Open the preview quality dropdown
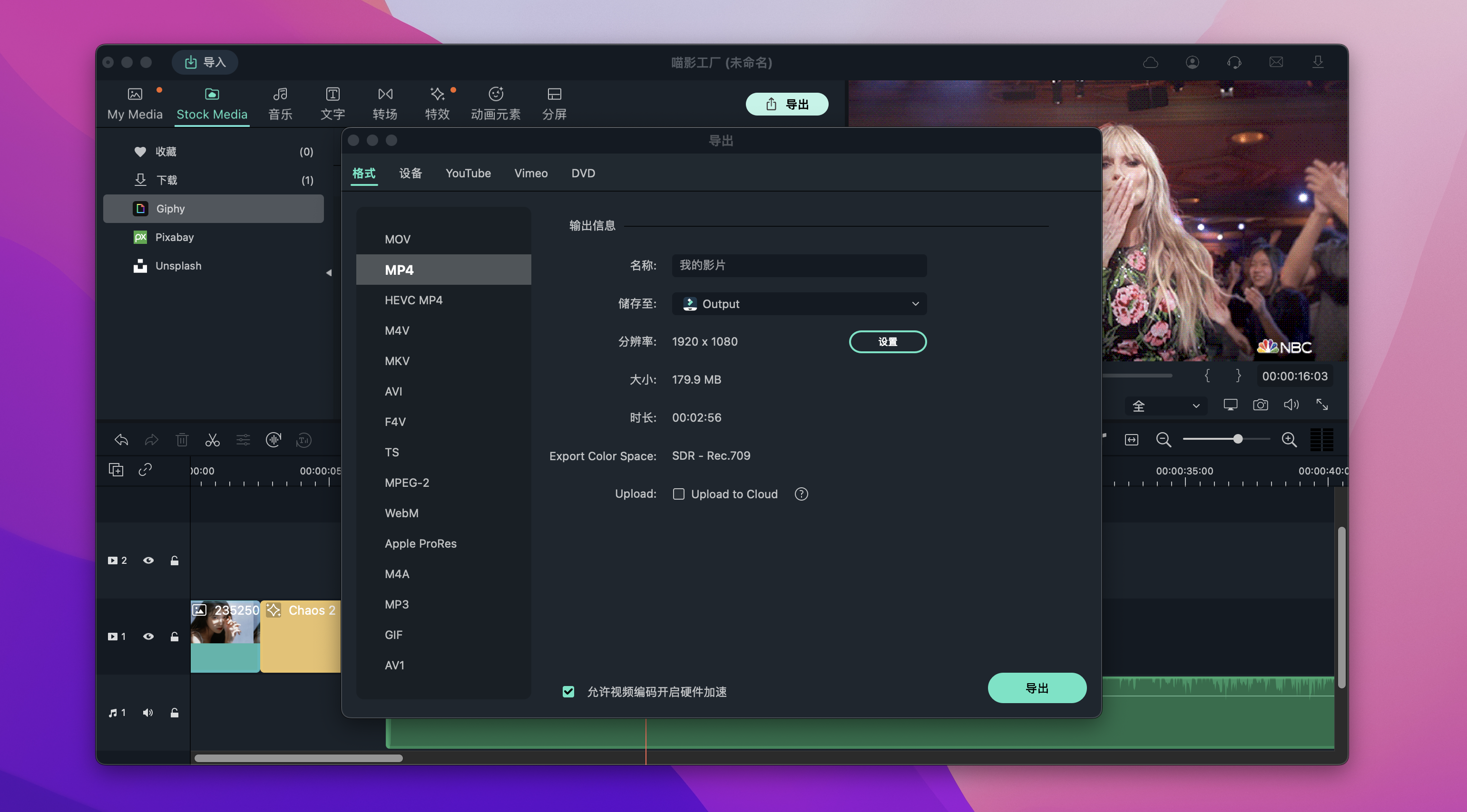 click(x=1166, y=406)
